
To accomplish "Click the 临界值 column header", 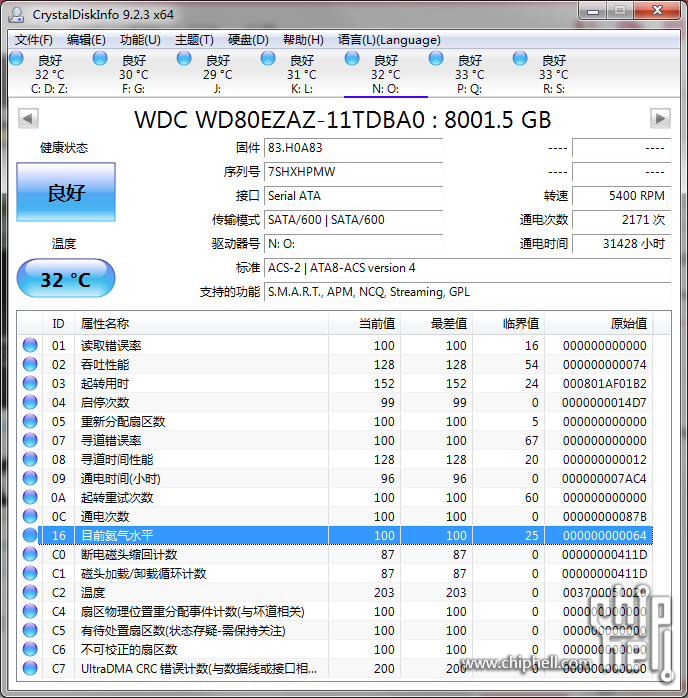I will click(x=508, y=324).
